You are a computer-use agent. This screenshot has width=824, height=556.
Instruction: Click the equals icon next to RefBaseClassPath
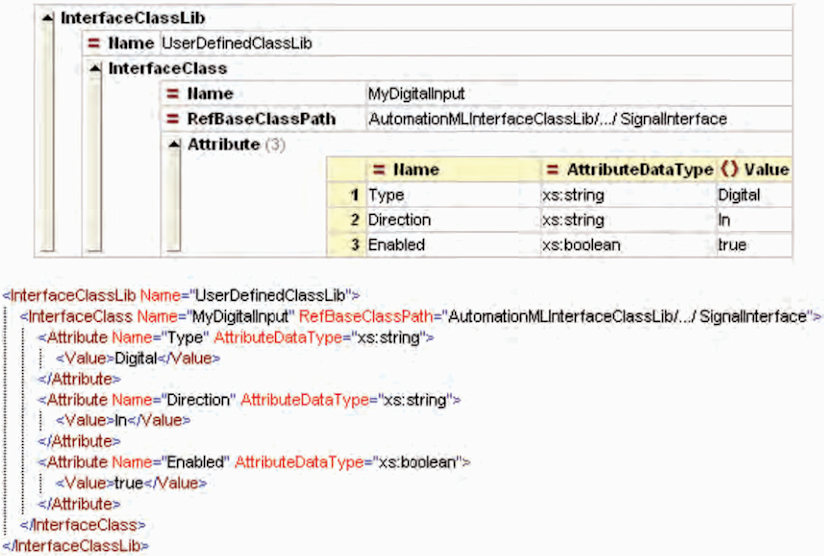point(172,119)
